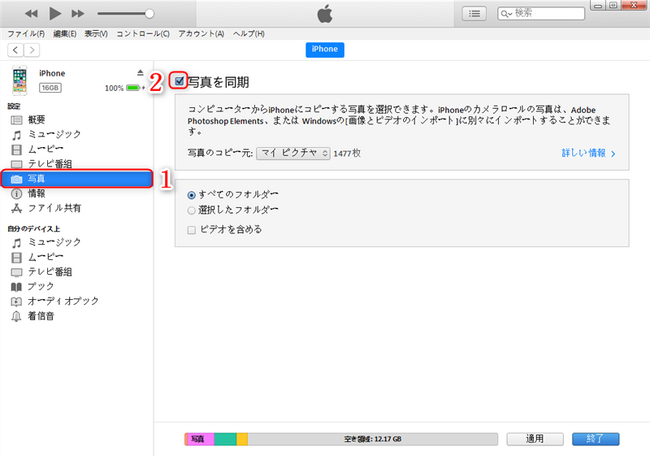This screenshot has width=650, height=456.
Task: Click the 空き領域 12.17 GB free space bar
Action: (373, 439)
